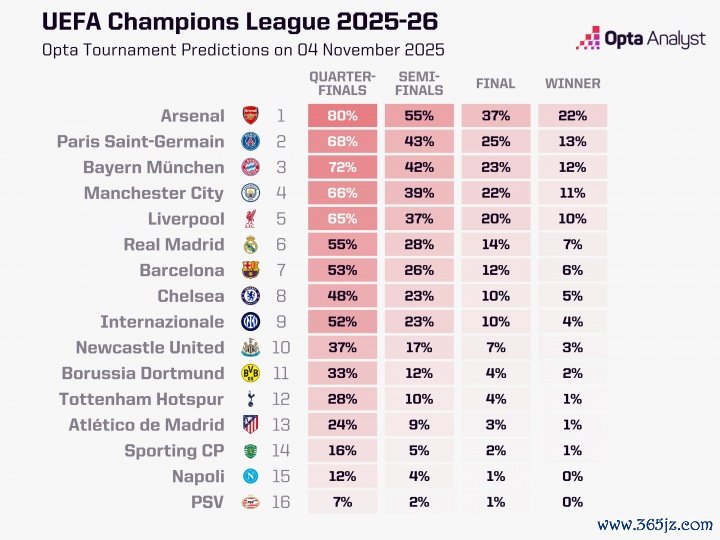Screen dimensions: 720x540
Task: Click the Chelsea club badge
Action: tap(249, 296)
